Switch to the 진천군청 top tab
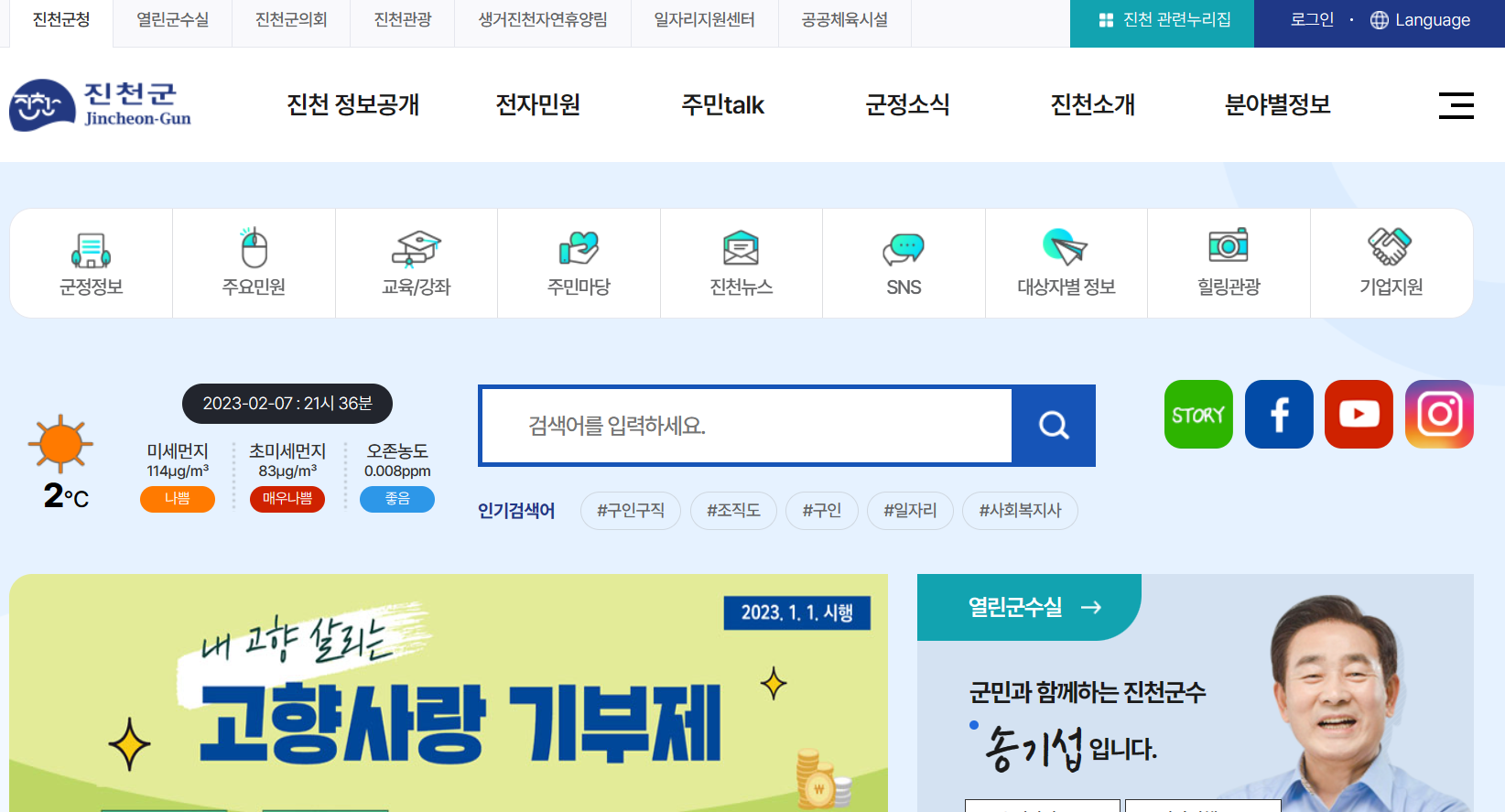Viewport: 1505px width, 812px height. click(x=61, y=20)
